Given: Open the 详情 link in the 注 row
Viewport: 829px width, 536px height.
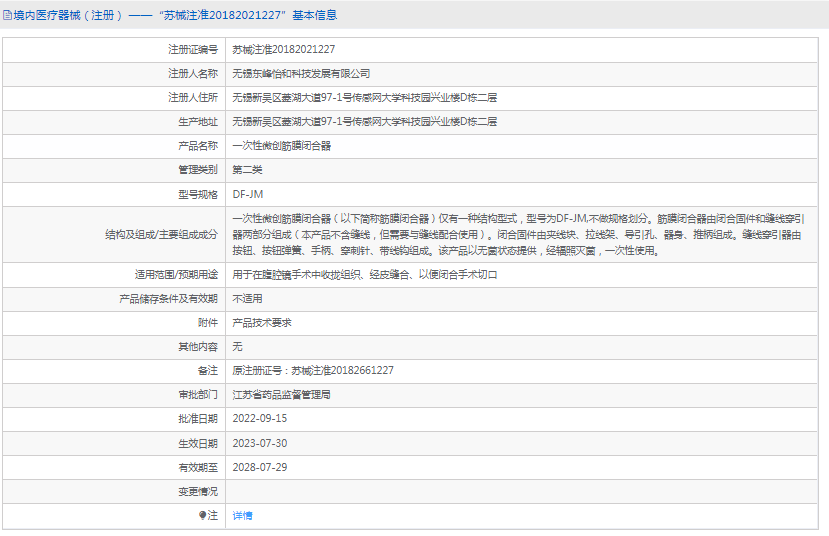Looking at the screenshot, I should (242, 515).
